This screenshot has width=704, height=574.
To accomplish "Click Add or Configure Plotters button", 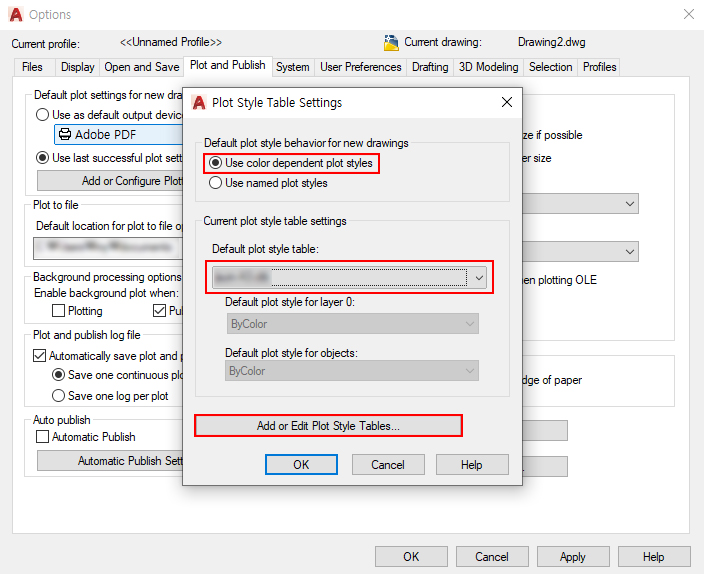I will tap(110, 181).
